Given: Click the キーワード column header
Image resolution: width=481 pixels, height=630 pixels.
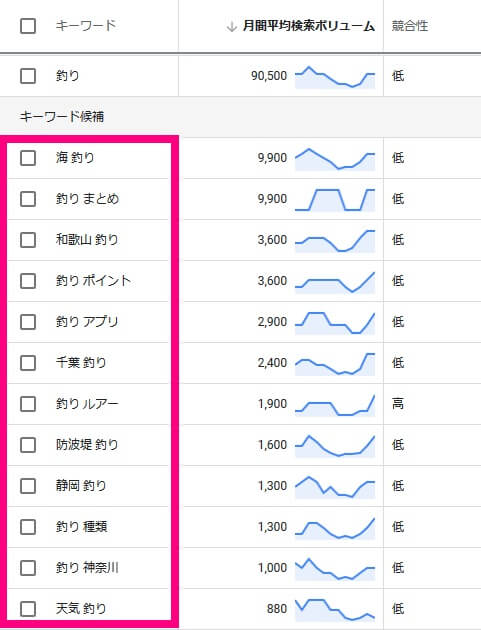Looking at the screenshot, I should coord(86,26).
